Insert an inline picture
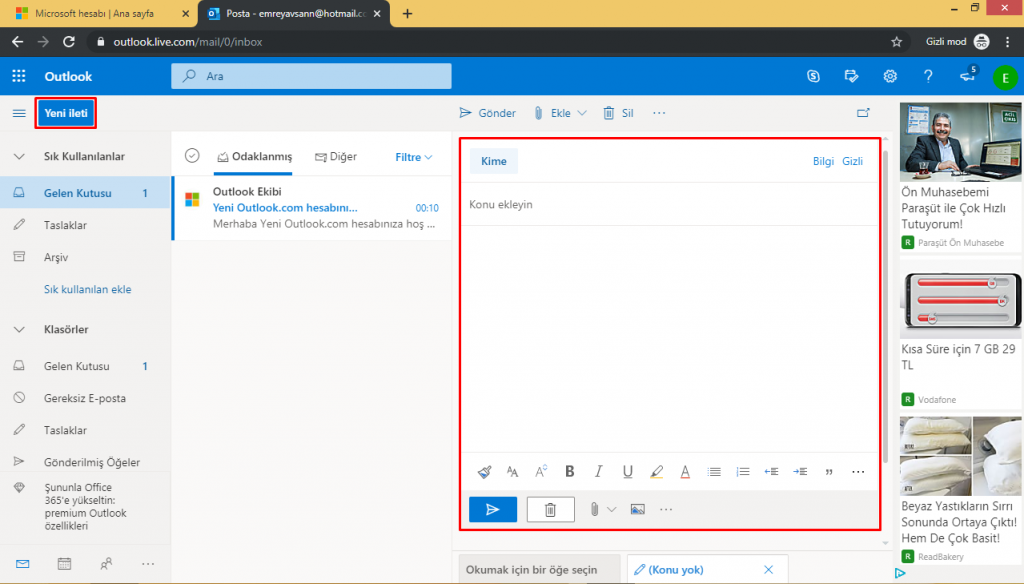Viewport: 1024px width, 584px height. pyautogui.click(x=637, y=510)
